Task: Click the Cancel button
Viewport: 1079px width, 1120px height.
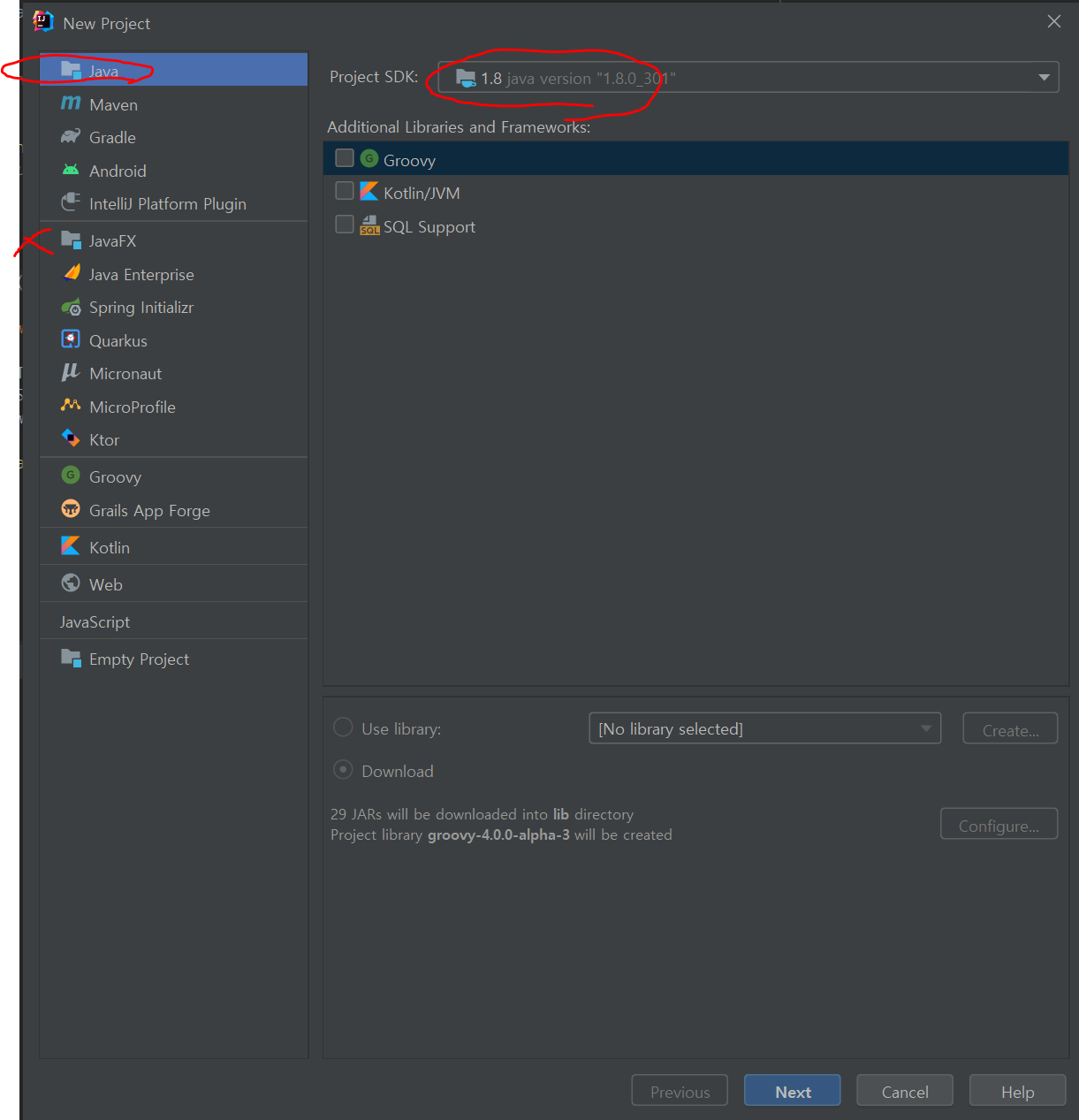Action: [905, 1092]
